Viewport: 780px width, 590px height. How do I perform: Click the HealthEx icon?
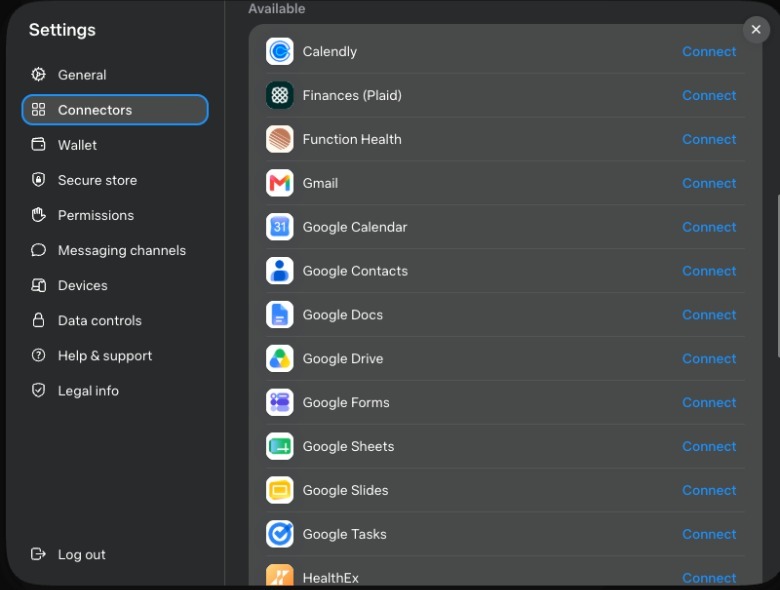280,576
